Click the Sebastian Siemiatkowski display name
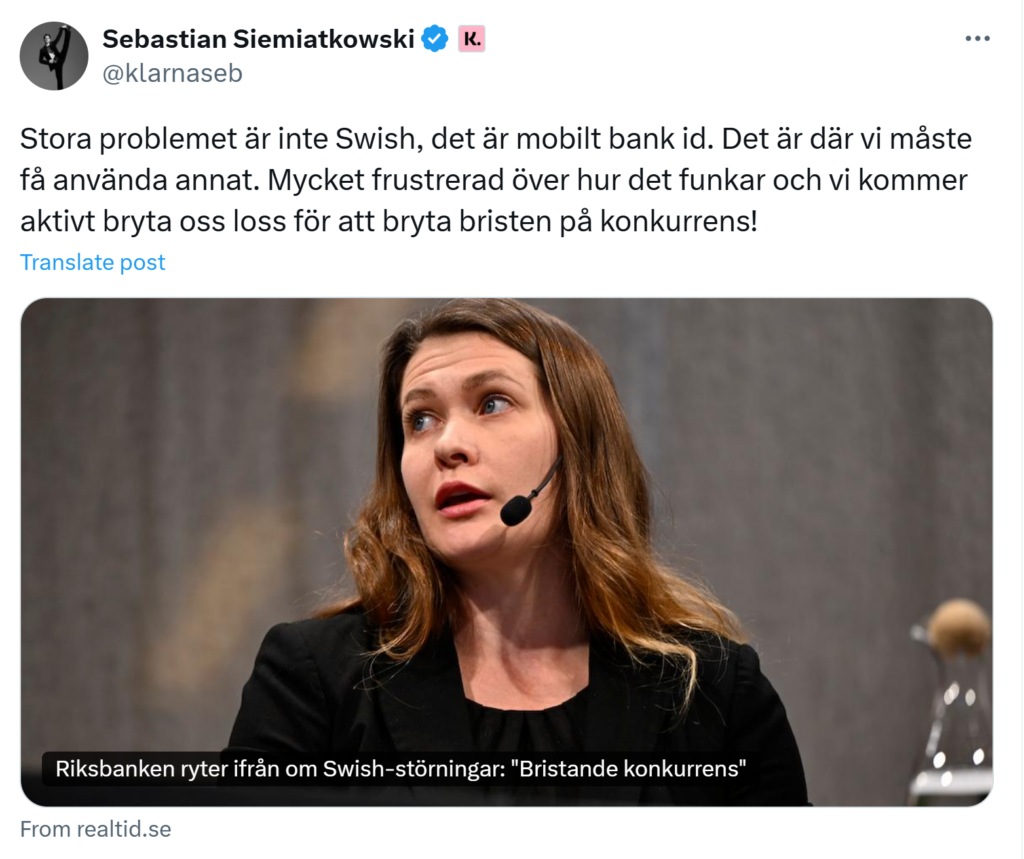The height and width of the screenshot is (859, 1024). 259,40
